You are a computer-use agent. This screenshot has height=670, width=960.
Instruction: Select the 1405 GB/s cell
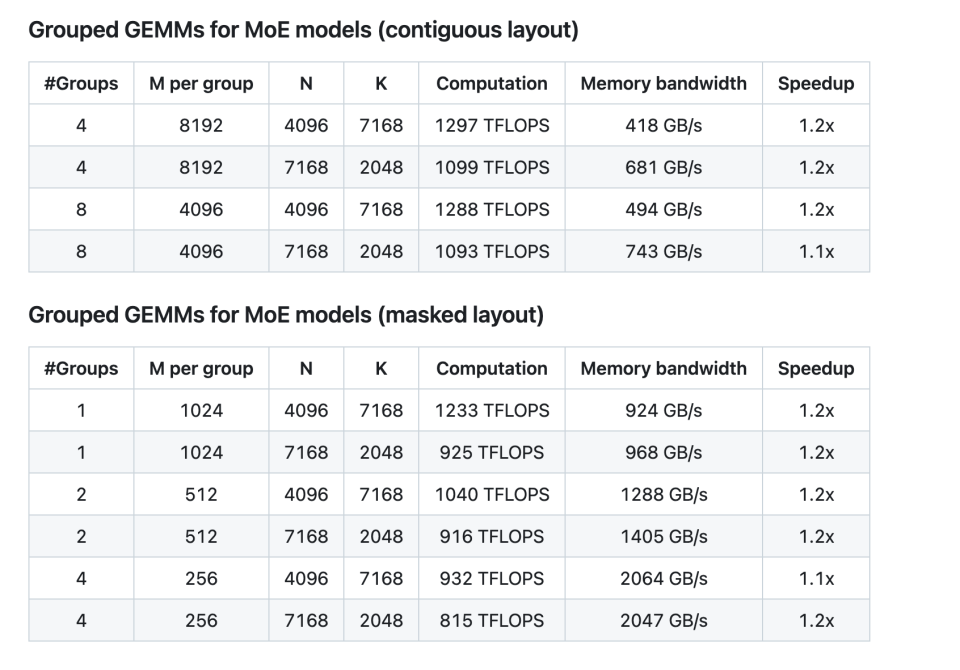tap(663, 536)
